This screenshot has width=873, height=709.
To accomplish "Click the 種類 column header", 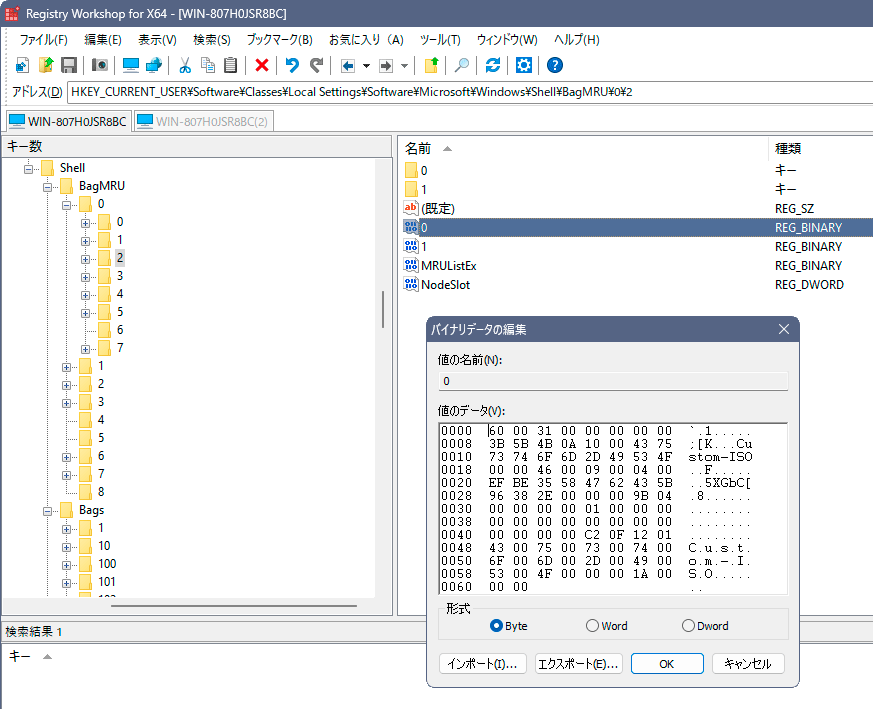I will pos(821,149).
